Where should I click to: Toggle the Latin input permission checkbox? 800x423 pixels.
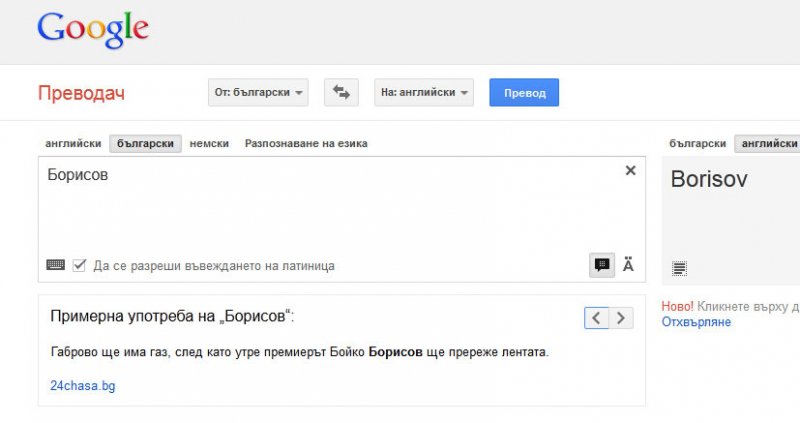coord(80,266)
